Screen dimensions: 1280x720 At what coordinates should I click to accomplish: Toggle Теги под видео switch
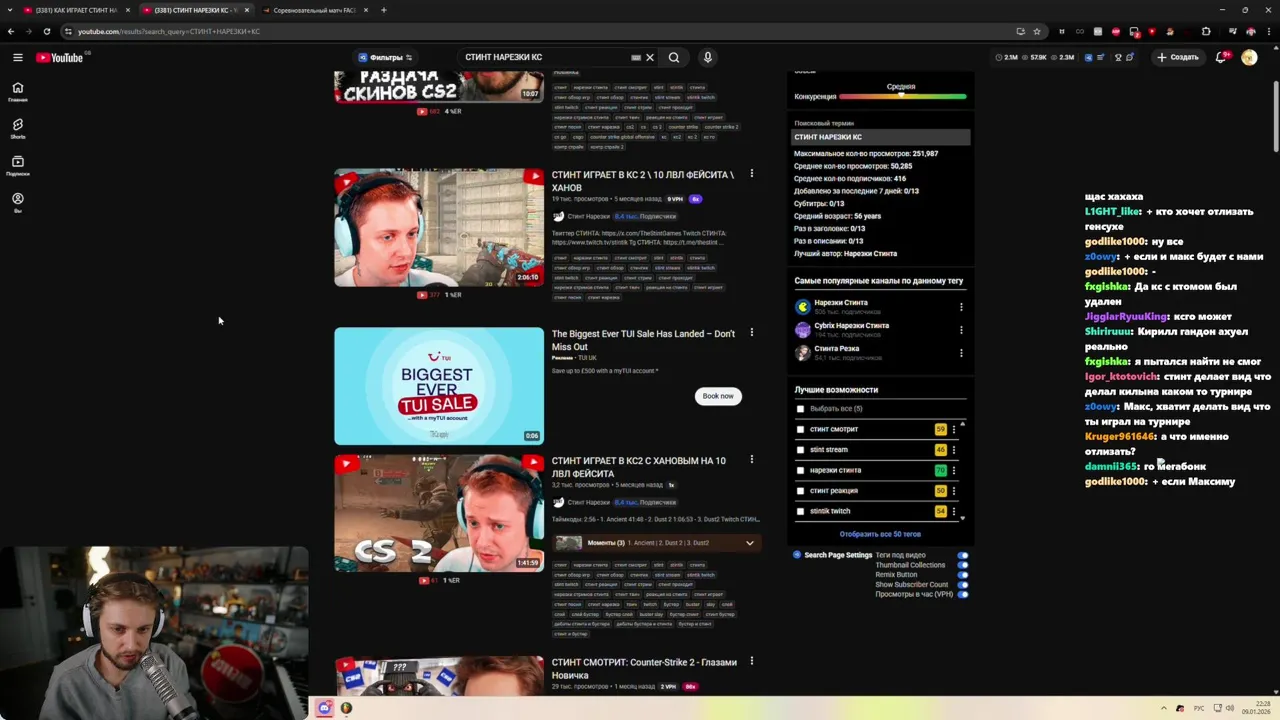(x=963, y=555)
